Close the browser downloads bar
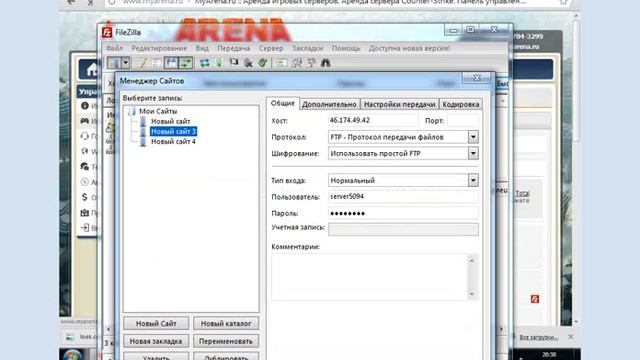The width and height of the screenshot is (640, 360). 571,337
